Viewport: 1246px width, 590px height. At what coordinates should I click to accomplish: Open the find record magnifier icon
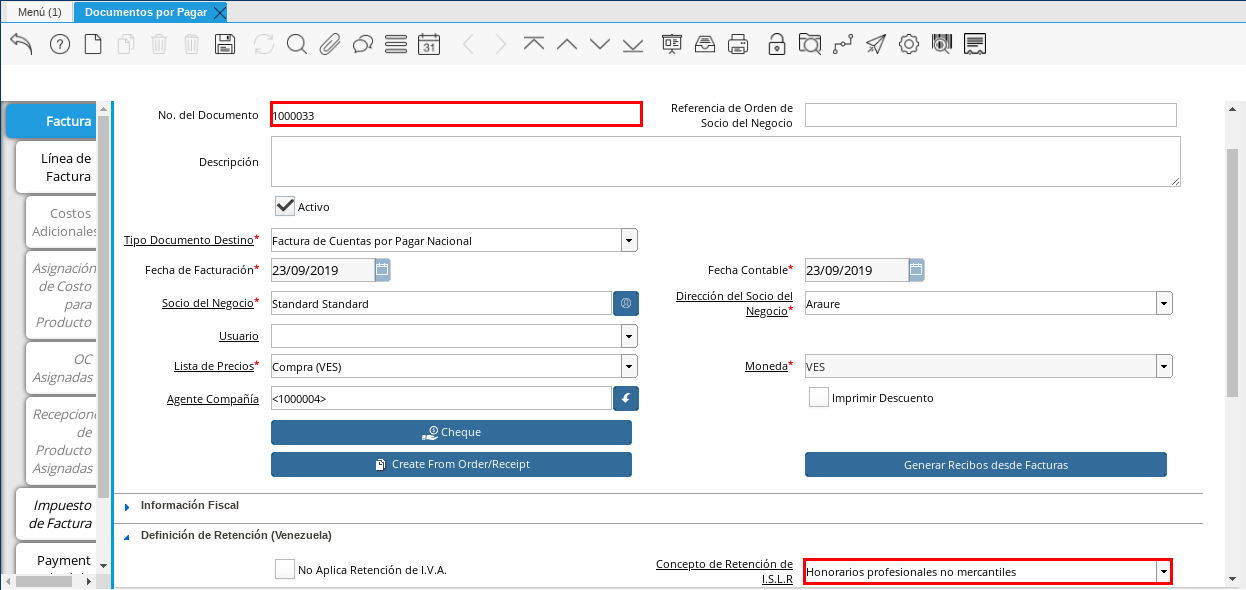click(296, 44)
